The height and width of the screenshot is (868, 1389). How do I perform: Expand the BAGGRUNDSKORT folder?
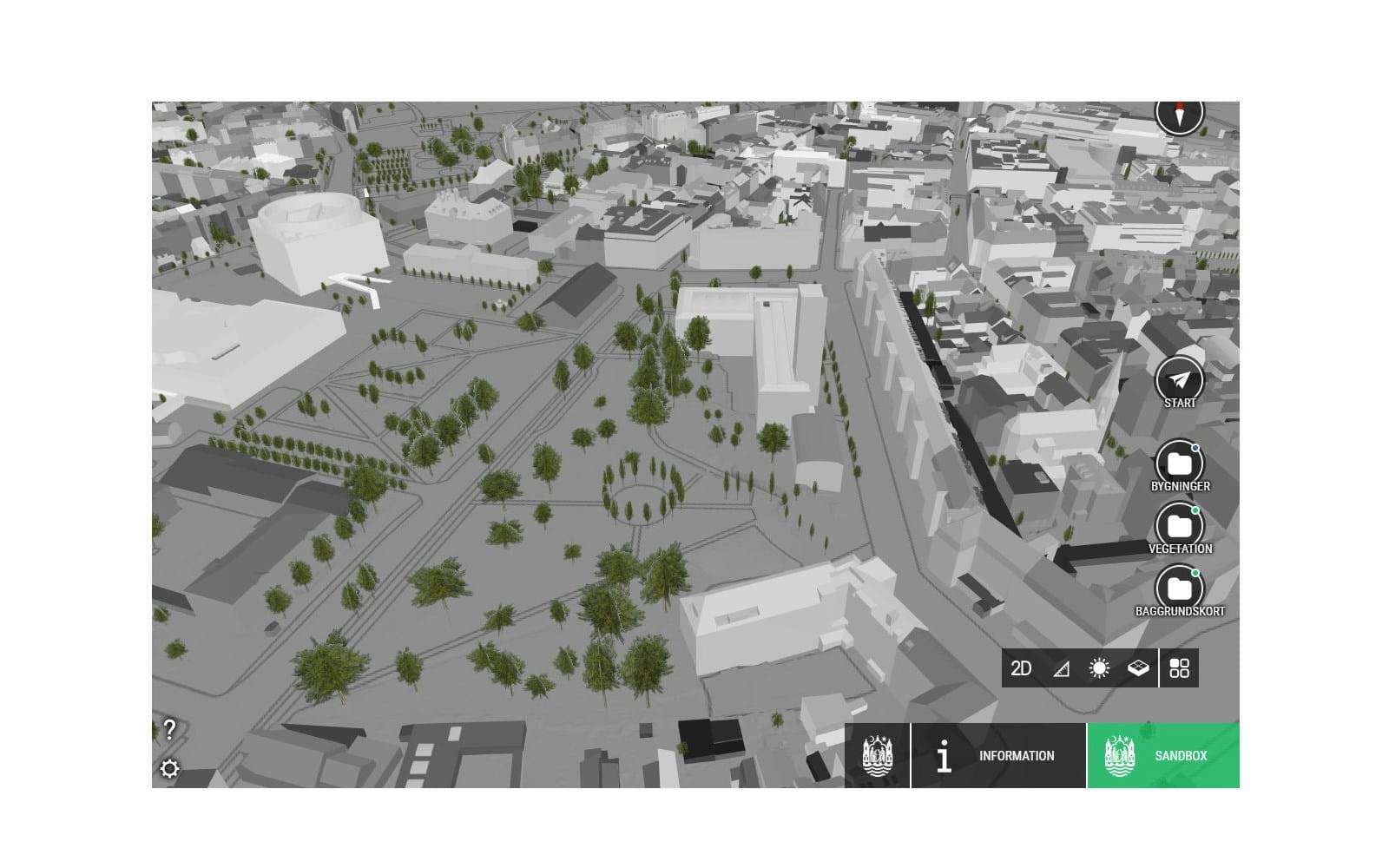point(1179,589)
